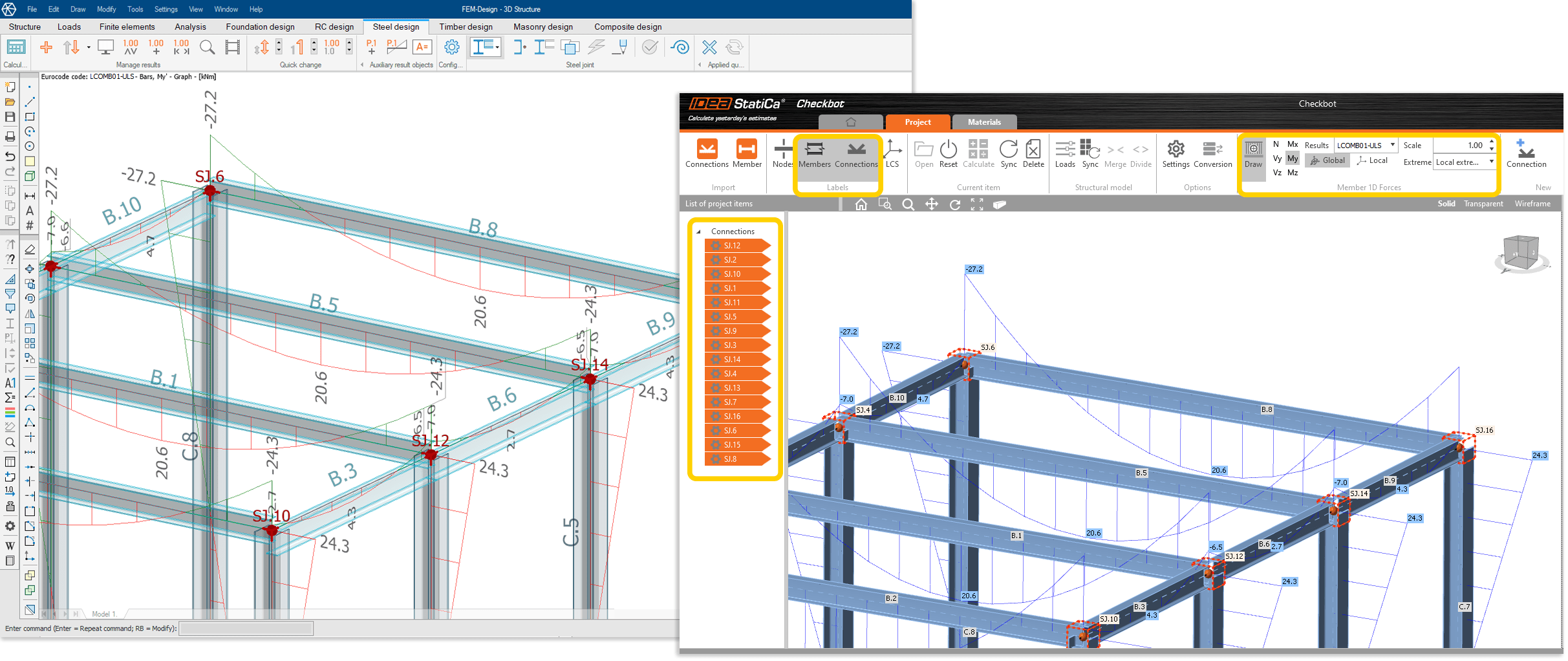Click LCS axes icon in Checkbot

(x=892, y=149)
